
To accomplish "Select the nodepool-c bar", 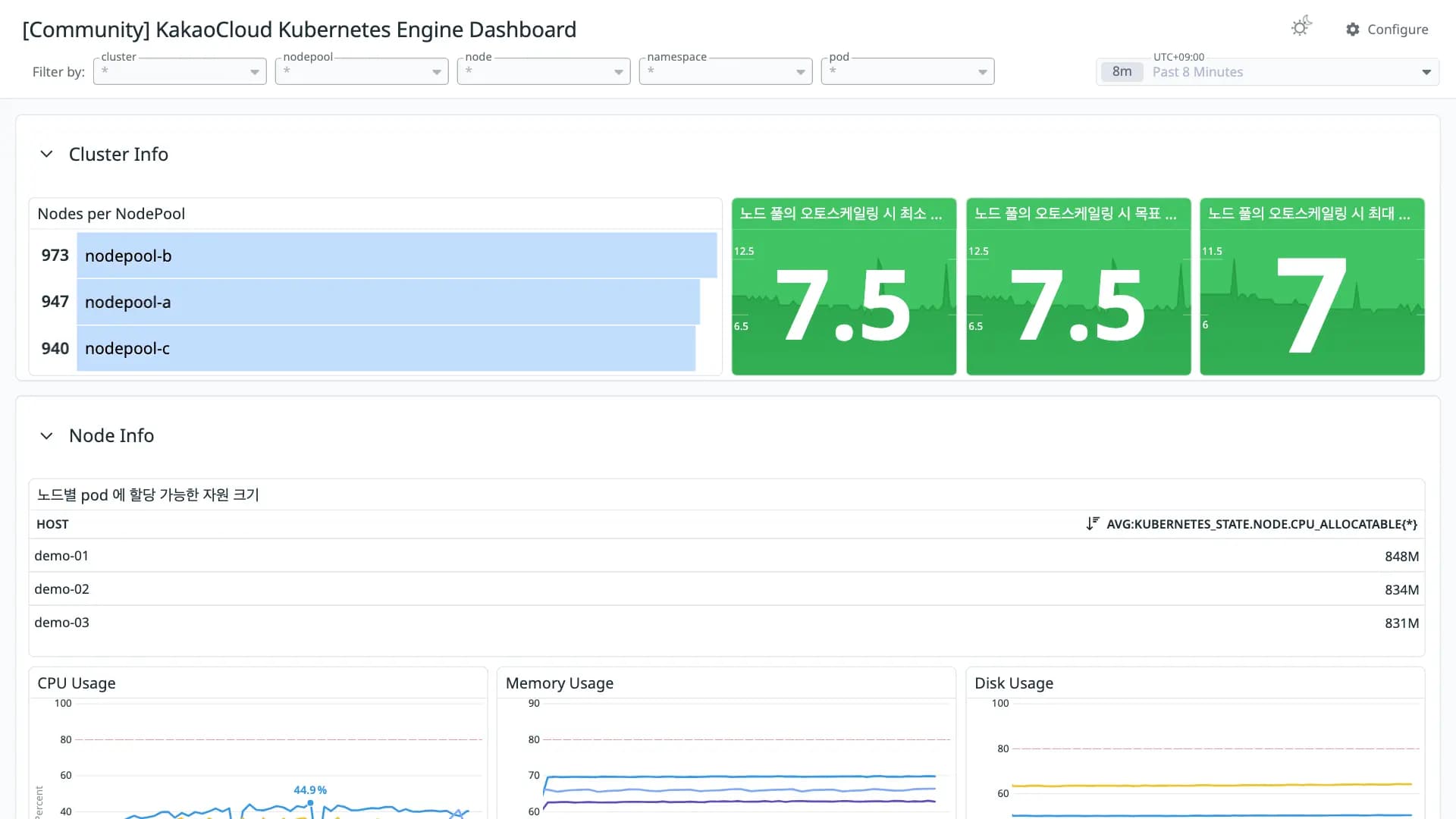I will 386,348.
